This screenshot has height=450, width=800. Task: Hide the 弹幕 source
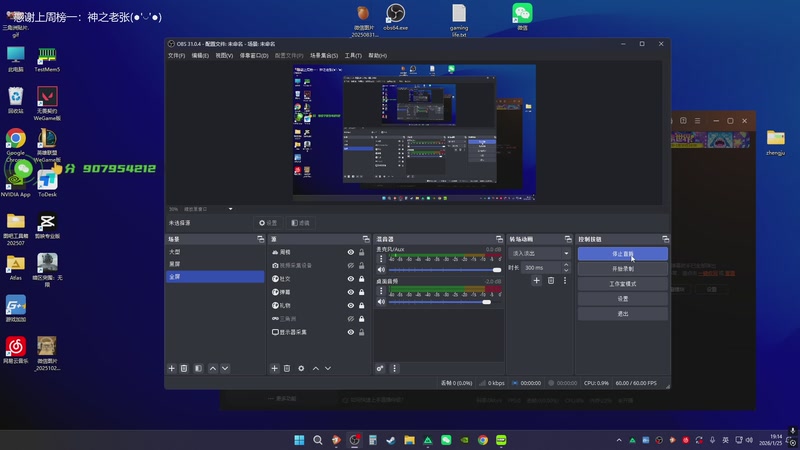click(351, 292)
